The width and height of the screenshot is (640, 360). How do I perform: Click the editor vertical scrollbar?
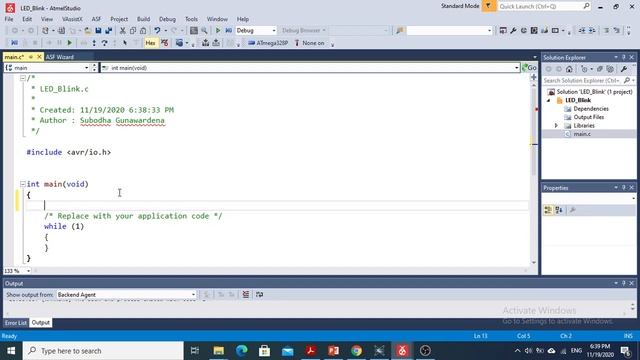pos(534,169)
